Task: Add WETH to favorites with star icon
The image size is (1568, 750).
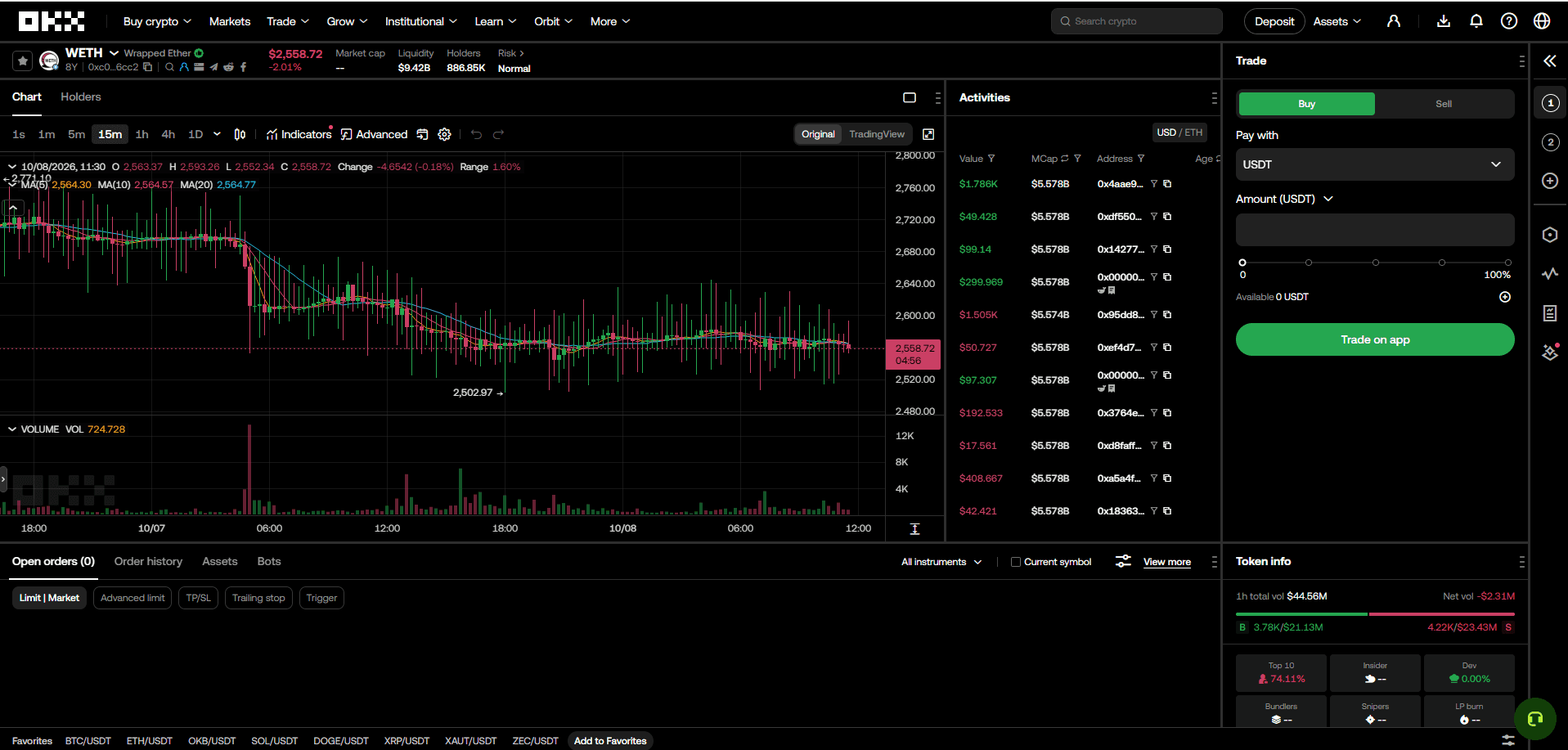Action: (23, 61)
